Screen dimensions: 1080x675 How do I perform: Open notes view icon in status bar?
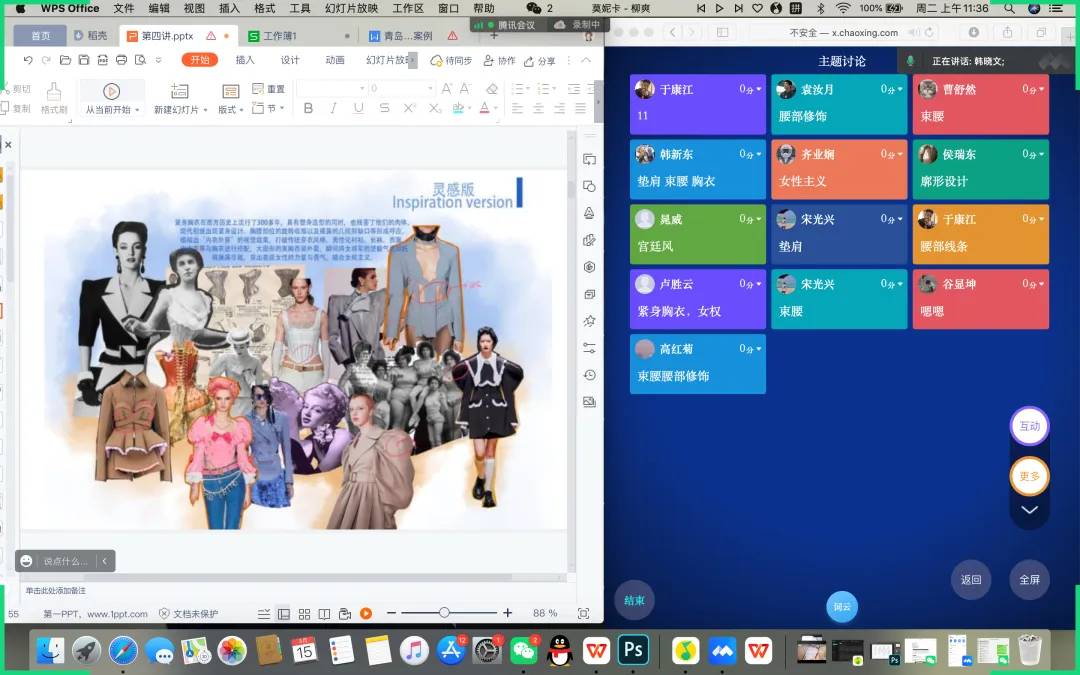264,614
